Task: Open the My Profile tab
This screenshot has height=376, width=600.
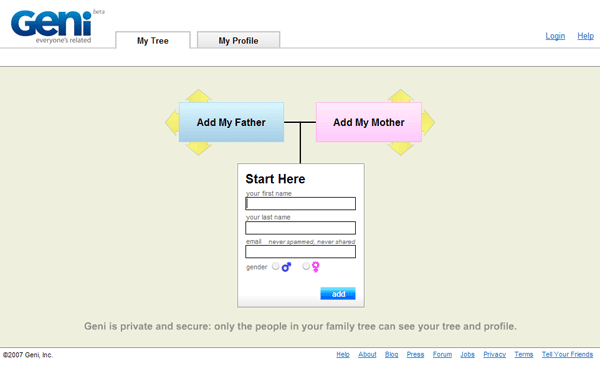Action: pyautogui.click(x=238, y=40)
